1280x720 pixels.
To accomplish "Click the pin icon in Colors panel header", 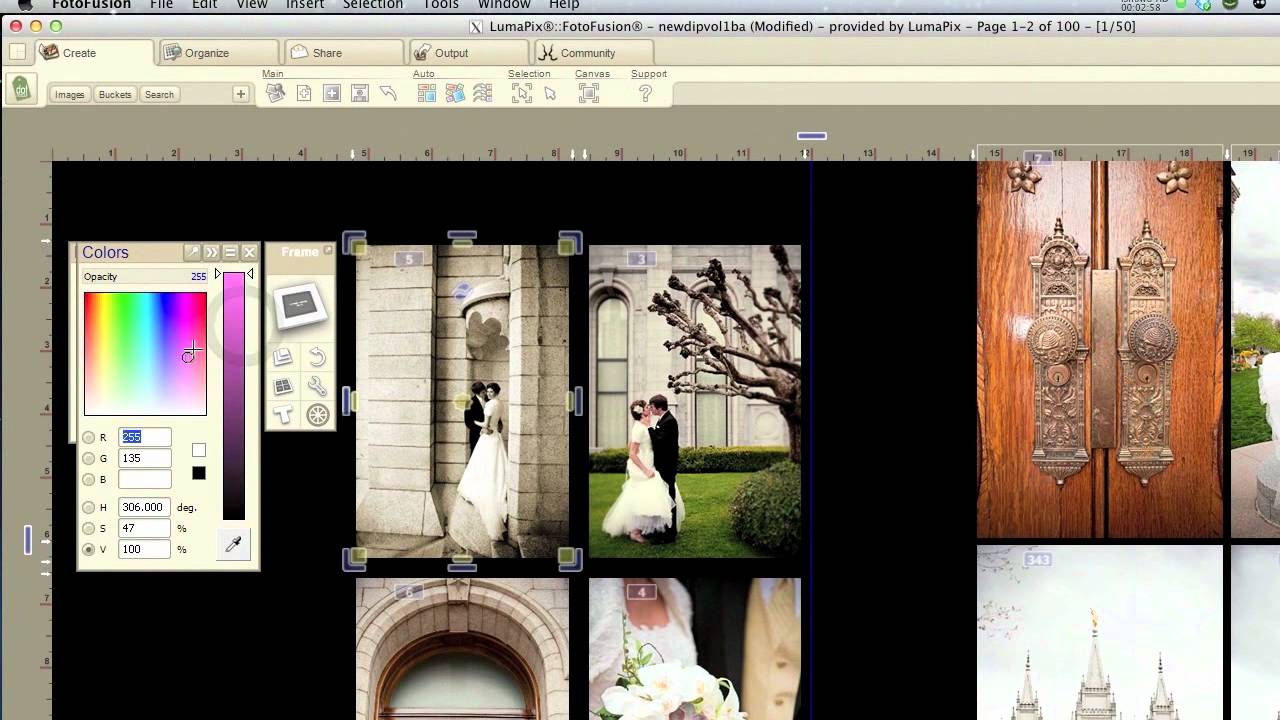I will coord(192,252).
